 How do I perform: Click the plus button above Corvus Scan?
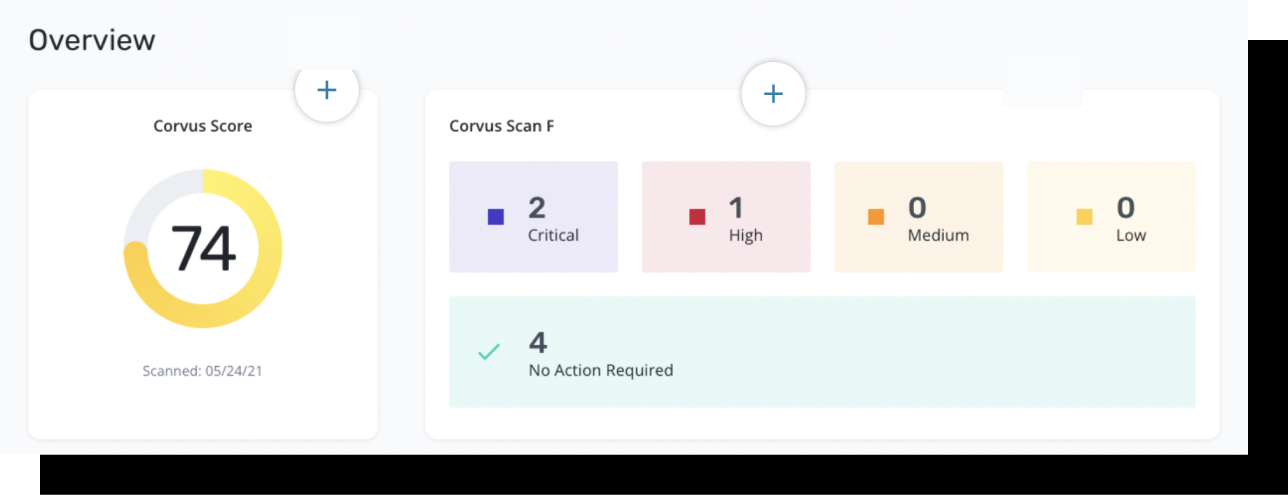(773, 94)
